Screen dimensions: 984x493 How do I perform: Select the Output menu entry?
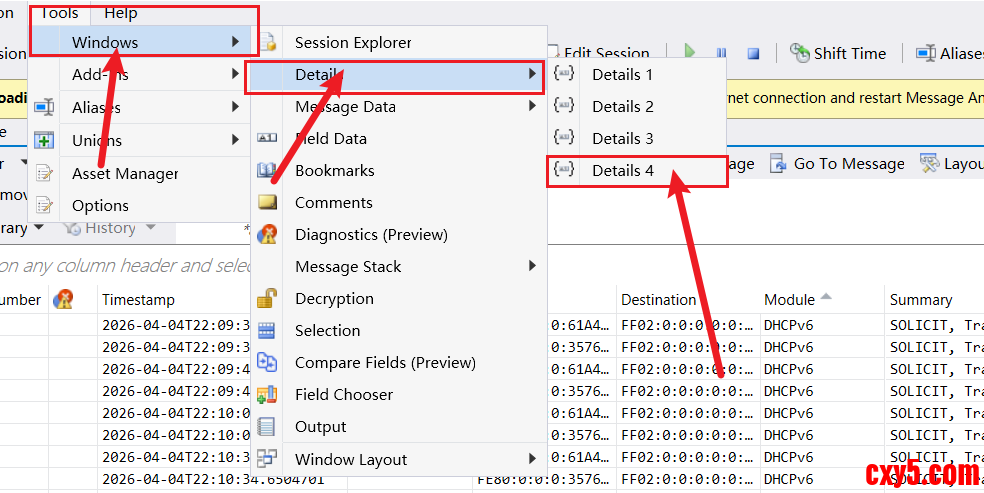pos(320,427)
